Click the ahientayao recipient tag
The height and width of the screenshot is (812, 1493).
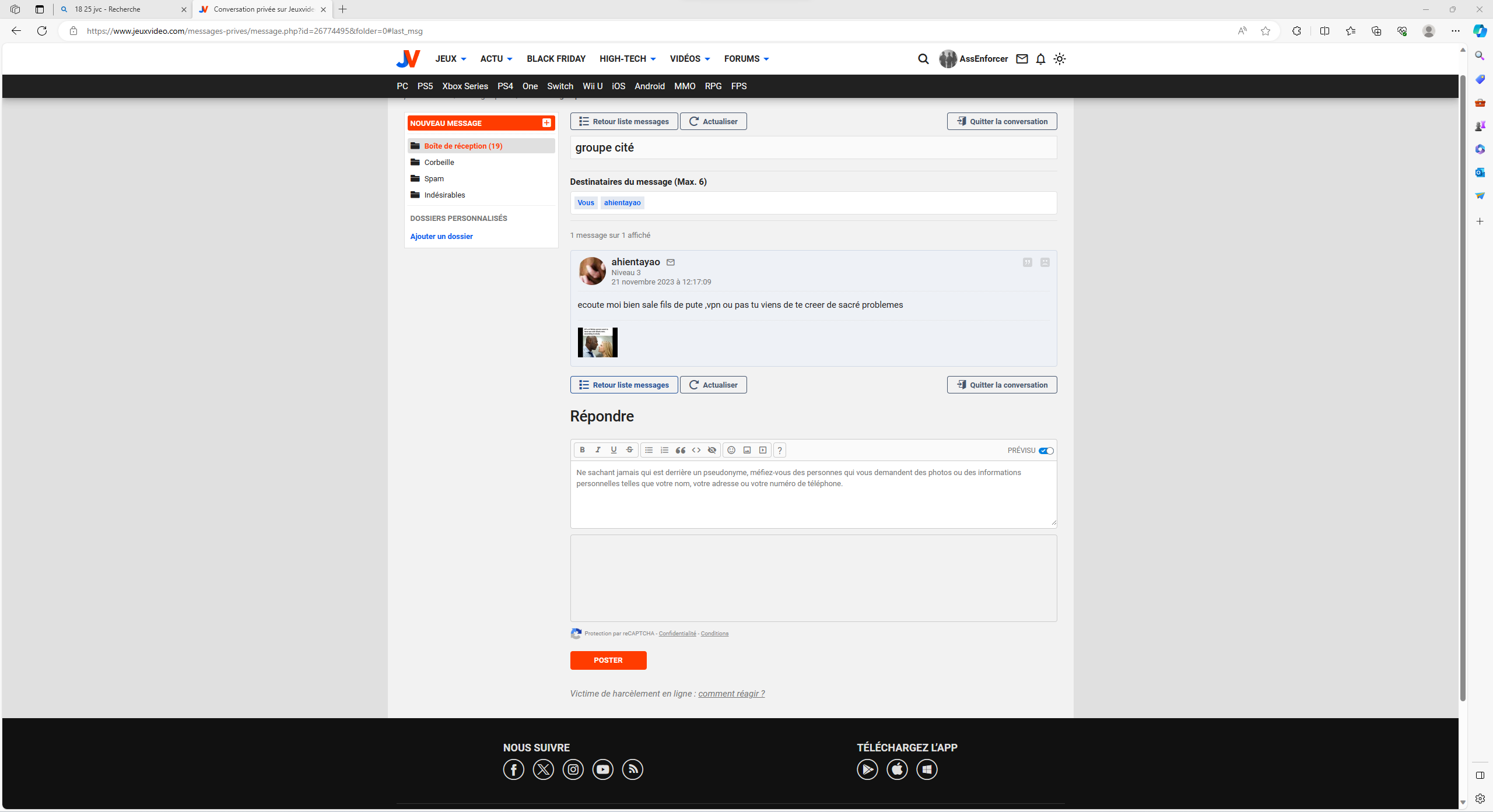[622, 203]
